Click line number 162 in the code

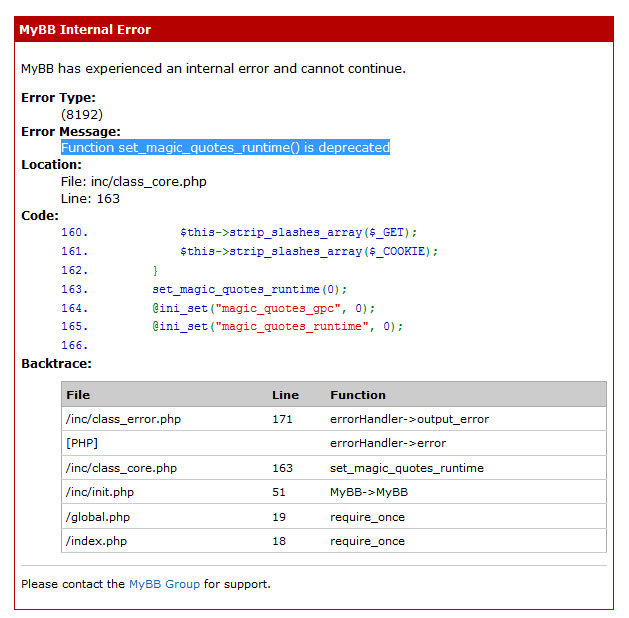pos(74,270)
